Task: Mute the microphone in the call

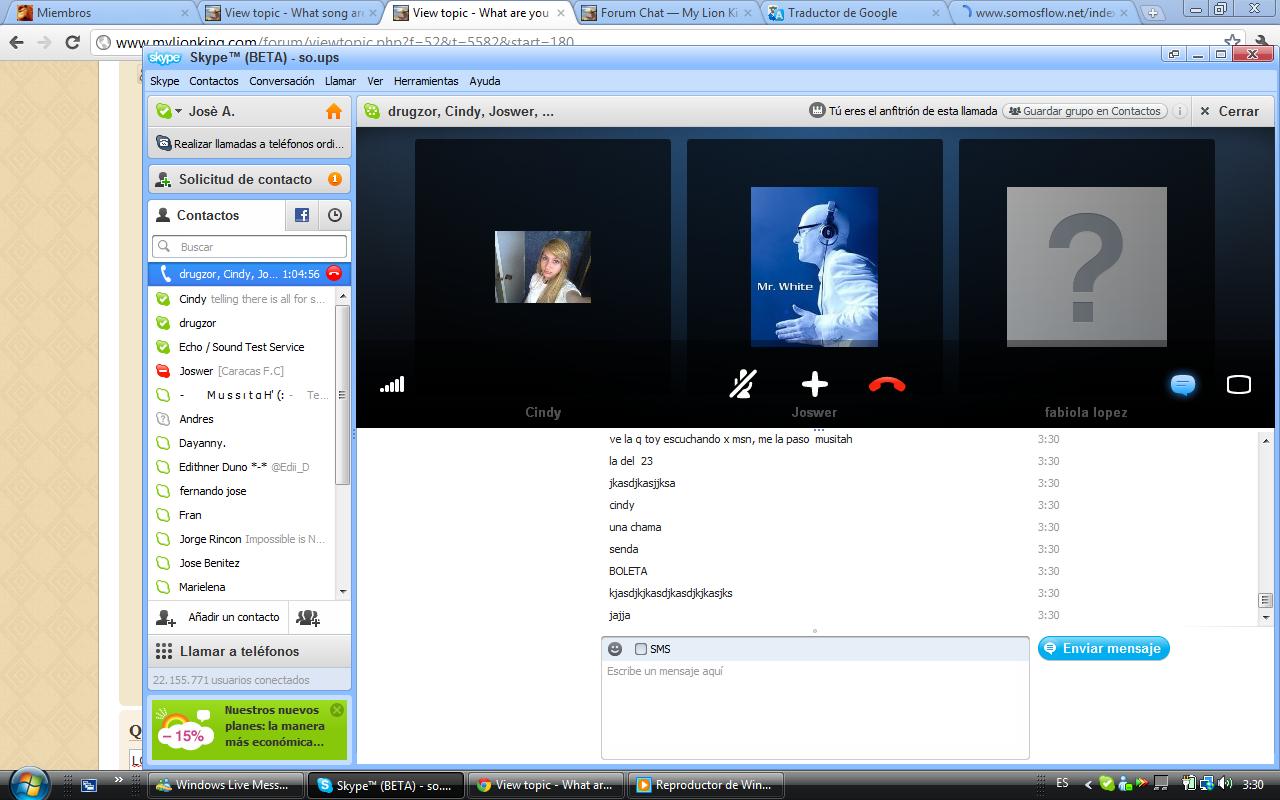Action: pyautogui.click(x=742, y=384)
